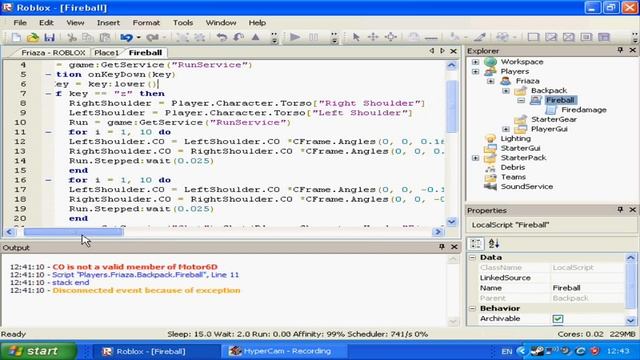Pin the Properties panel
This screenshot has height=360, width=640.
pos(620,210)
